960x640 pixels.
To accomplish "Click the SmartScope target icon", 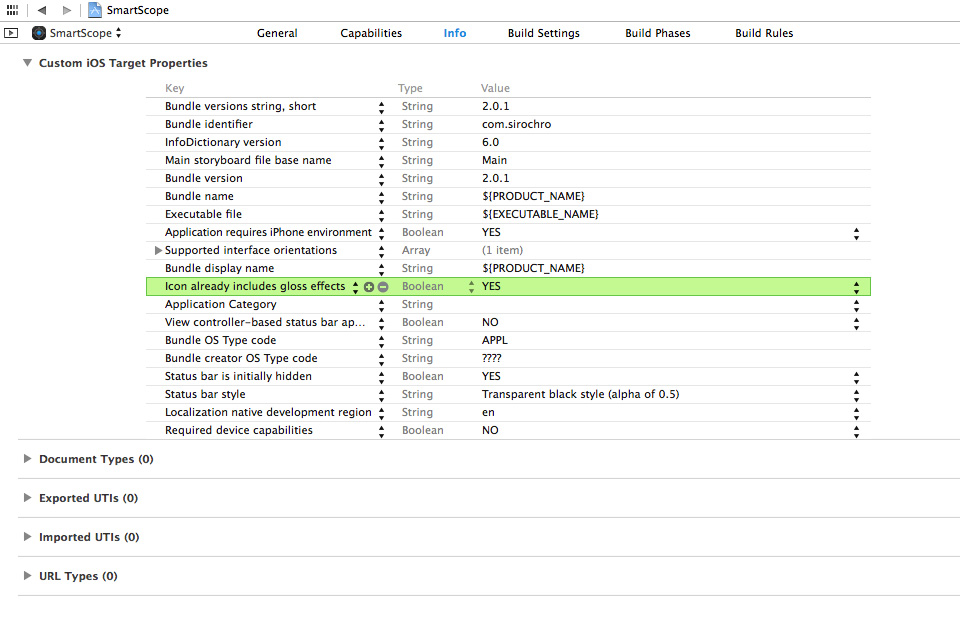I will click(37, 32).
